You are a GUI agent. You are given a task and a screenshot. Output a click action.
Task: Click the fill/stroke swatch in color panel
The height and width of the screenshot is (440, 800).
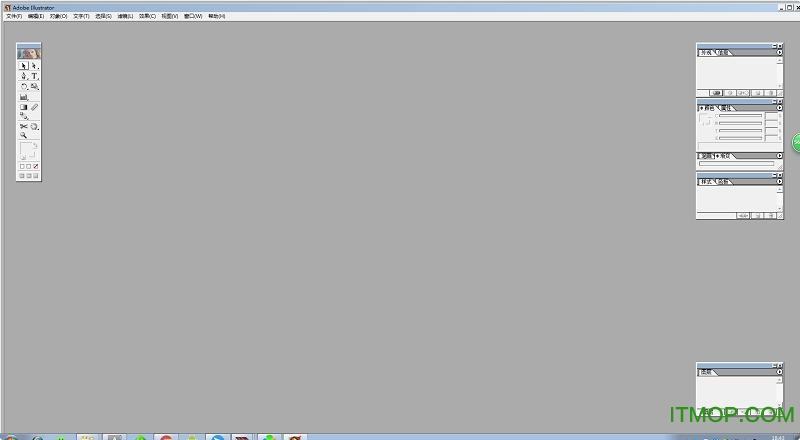pyautogui.click(x=705, y=119)
